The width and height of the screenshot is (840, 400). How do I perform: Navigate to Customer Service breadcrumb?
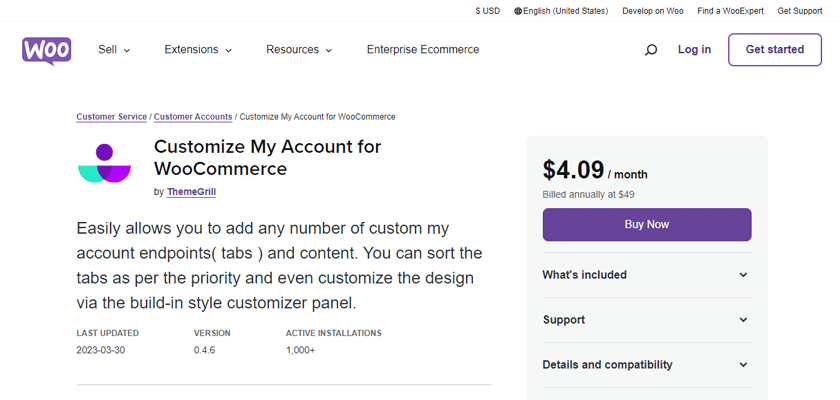(111, 117)
